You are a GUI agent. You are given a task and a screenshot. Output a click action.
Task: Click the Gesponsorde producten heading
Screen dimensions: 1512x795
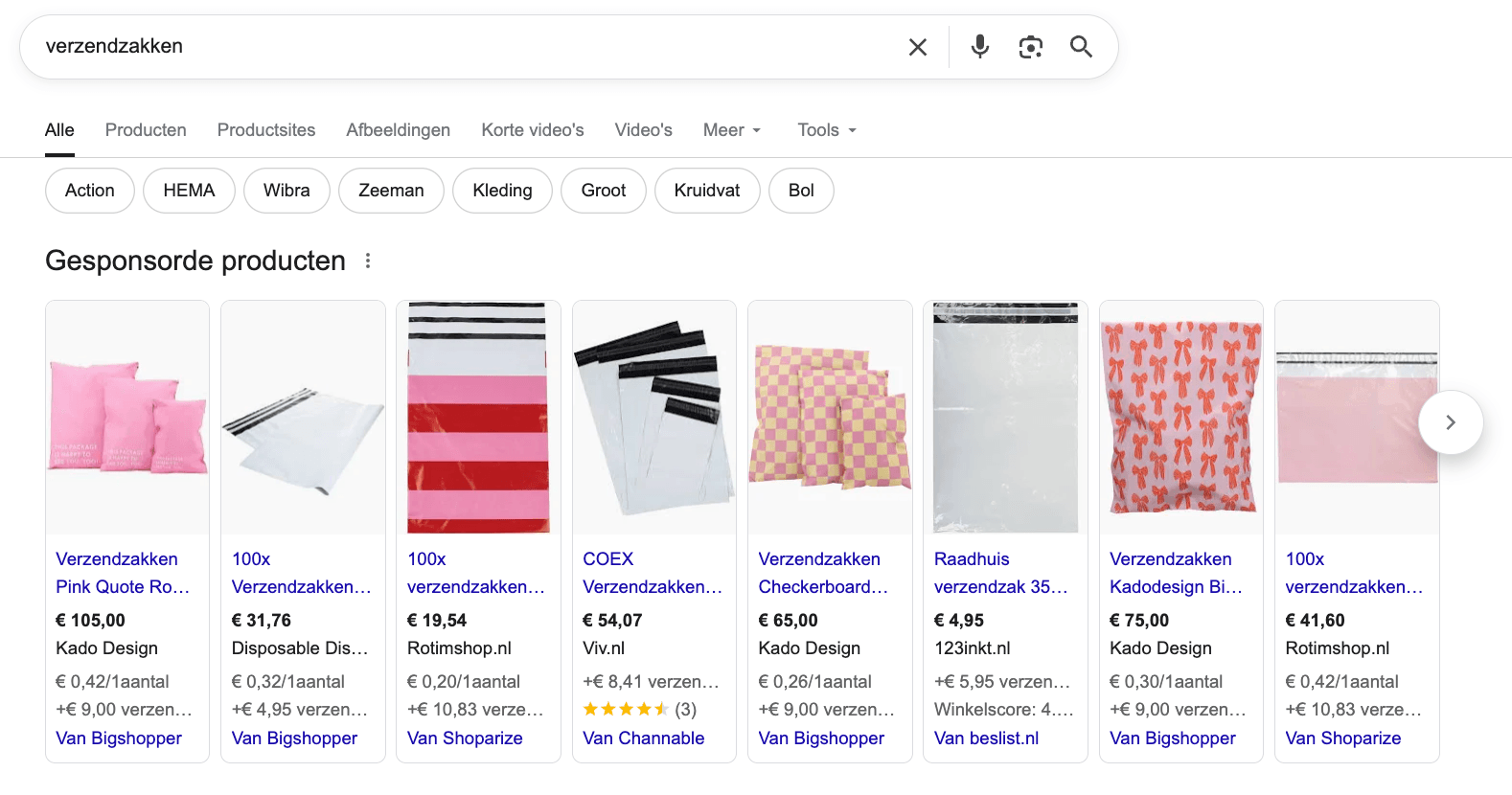(195, 261)
